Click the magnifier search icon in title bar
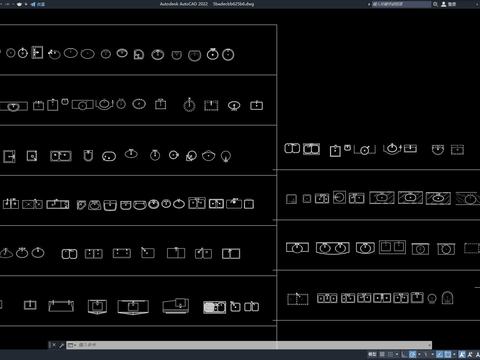The image size is (480, 360). (x=435, y=4)
